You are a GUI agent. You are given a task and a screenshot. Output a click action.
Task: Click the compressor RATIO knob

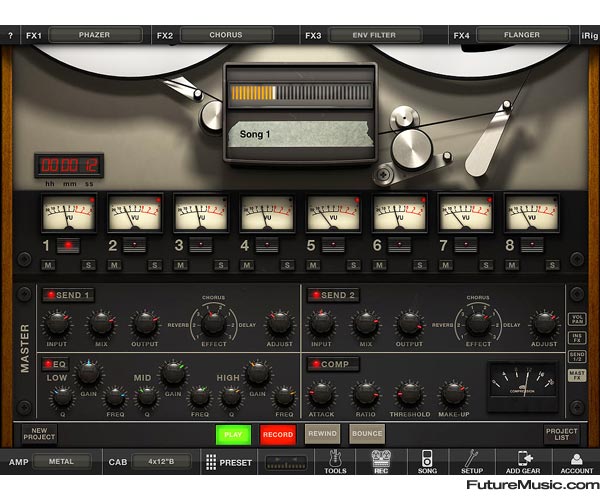366,394
